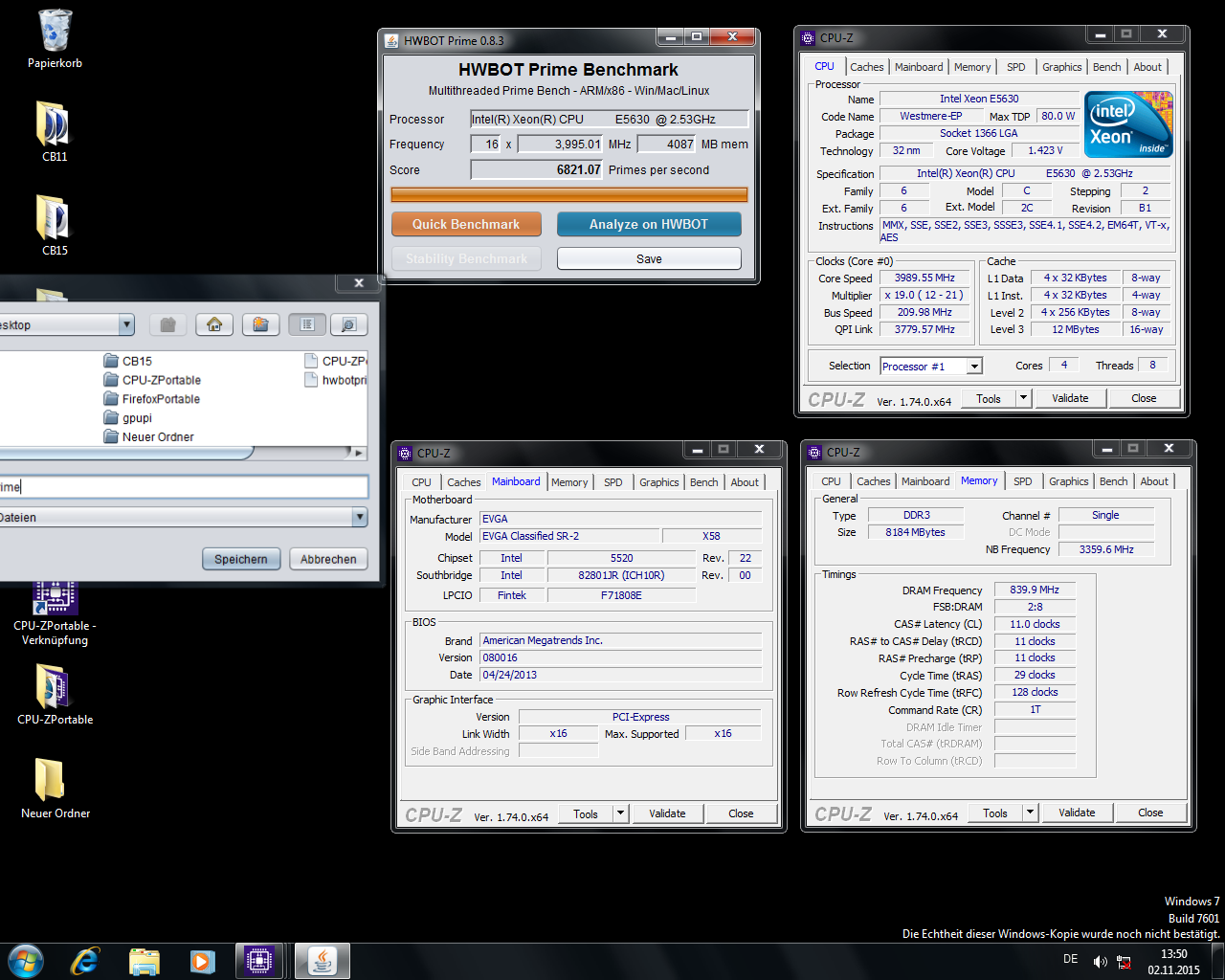Expand the Dateien file type dropdown
The width and height of the screenshot is (1225, 980).
point(360,517)
